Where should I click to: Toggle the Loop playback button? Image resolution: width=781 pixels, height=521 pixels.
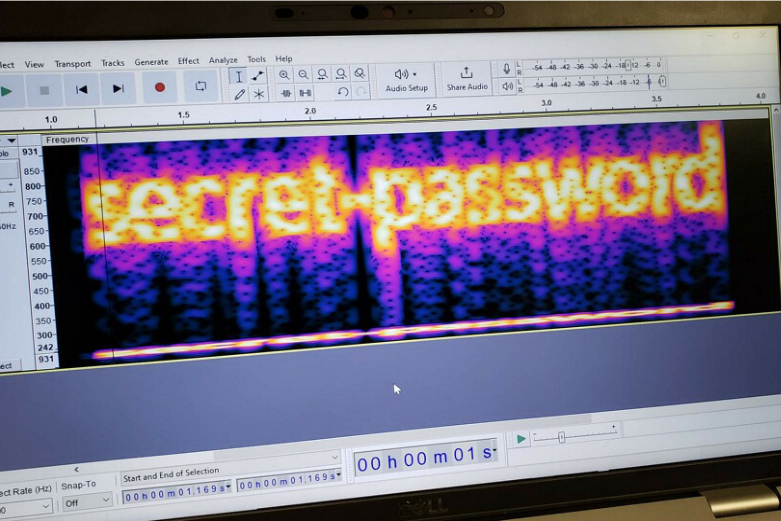click(x=201, y=86)
